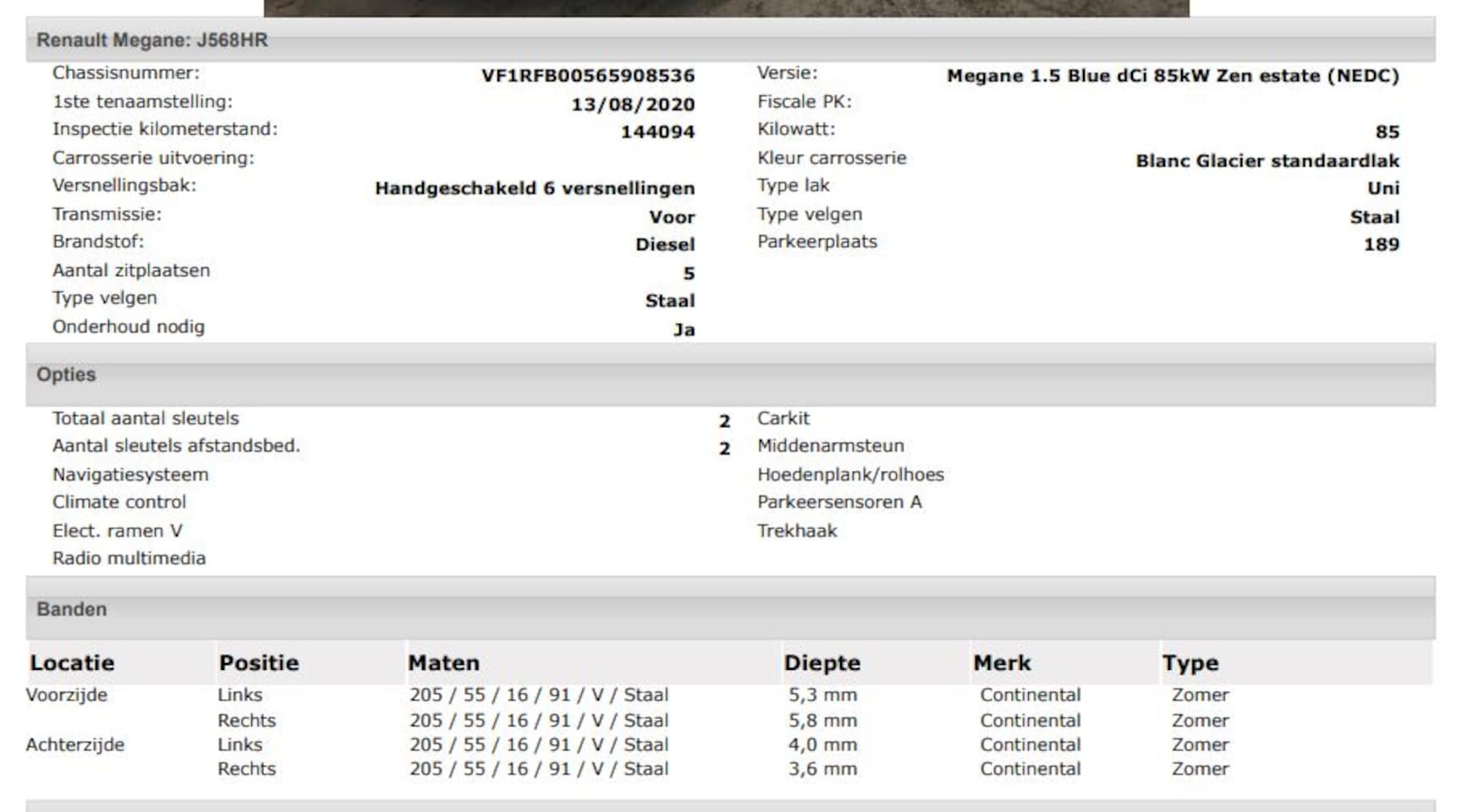Viewport: 1473px width, 812px height.
Task: Select the Radio multimedia option
Action: point(129,558)
